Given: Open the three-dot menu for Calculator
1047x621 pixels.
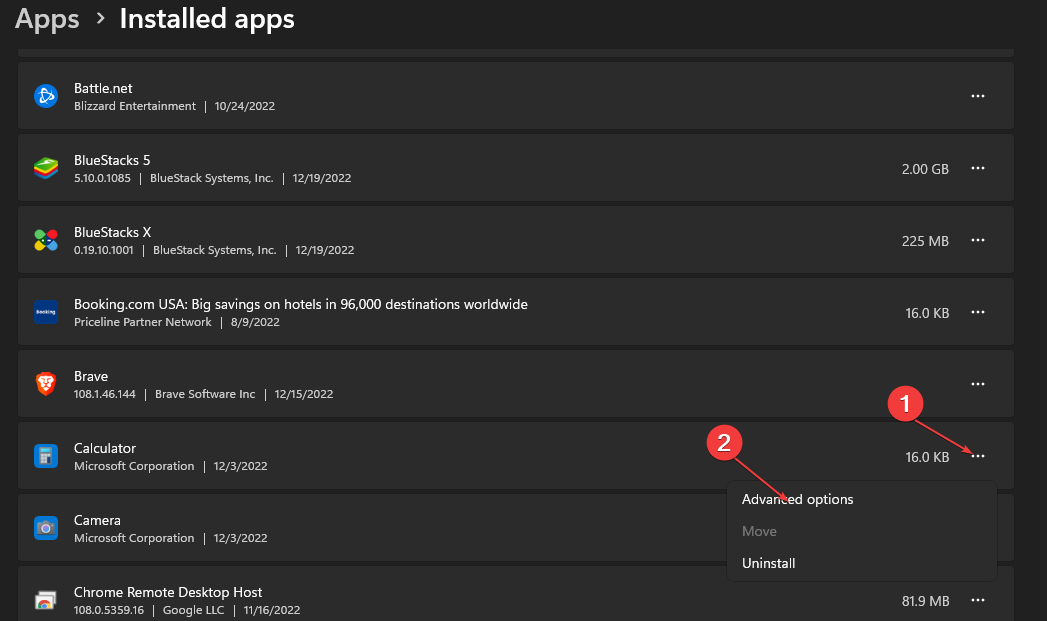Looking at the screenshot, I should click(978, 456).
